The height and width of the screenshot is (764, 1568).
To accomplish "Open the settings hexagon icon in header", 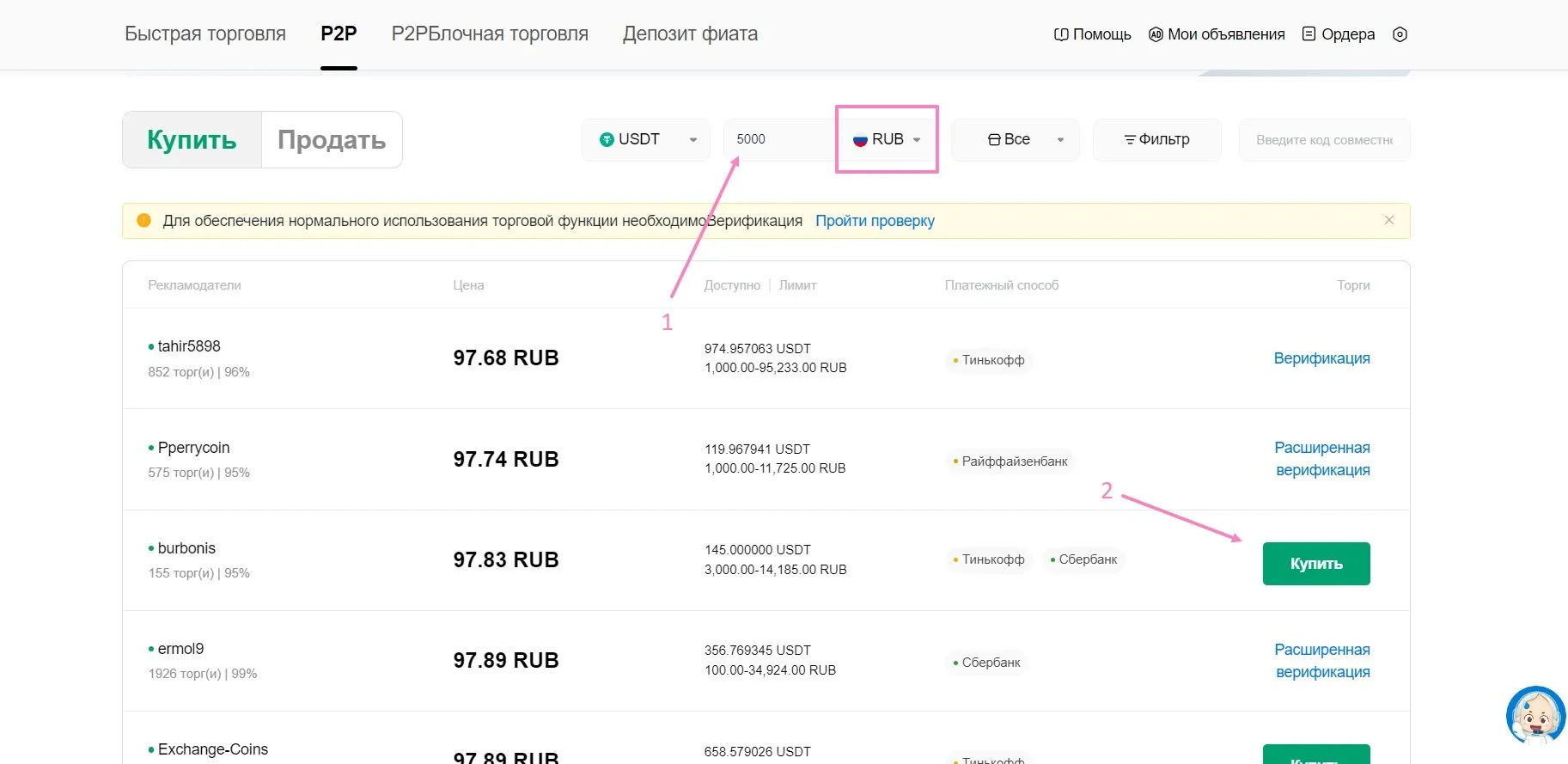I will pos(1400,34).
